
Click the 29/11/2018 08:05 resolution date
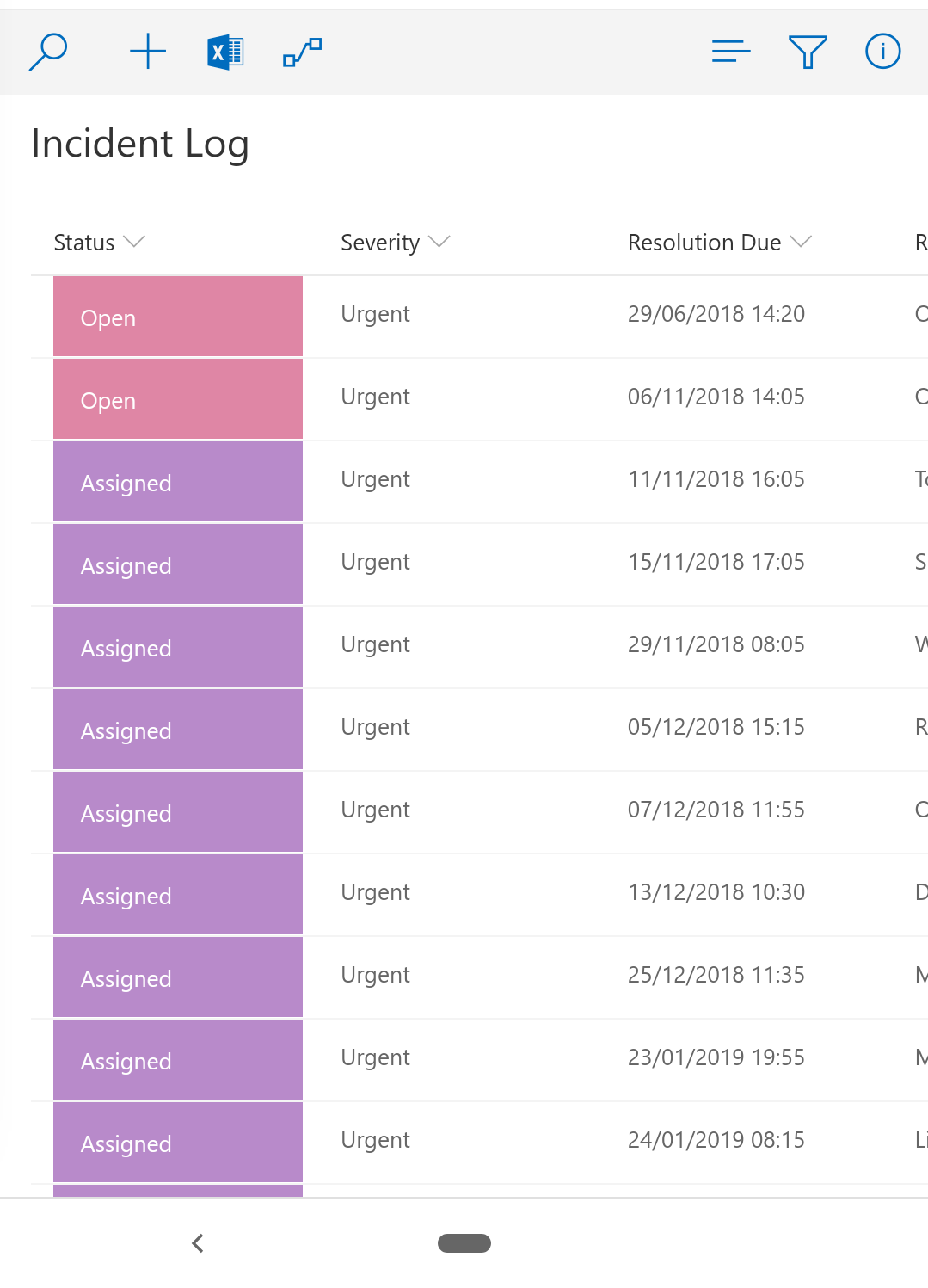pyautogui.click(x=716, y=644)
